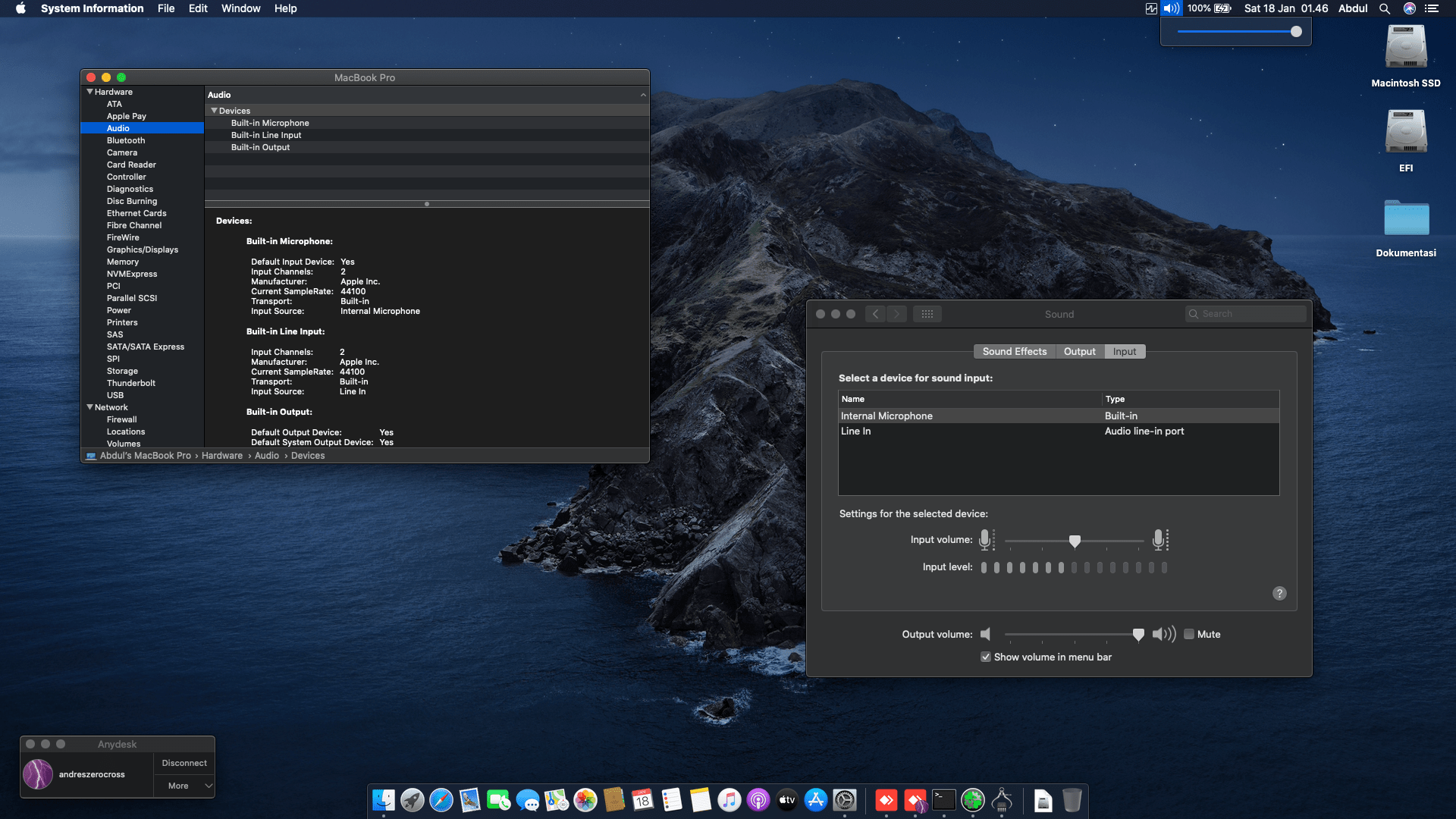This screenshot has width=1456, height=819.
Task: Launch Launchpad from the Dock
Action: coord(413,800)
